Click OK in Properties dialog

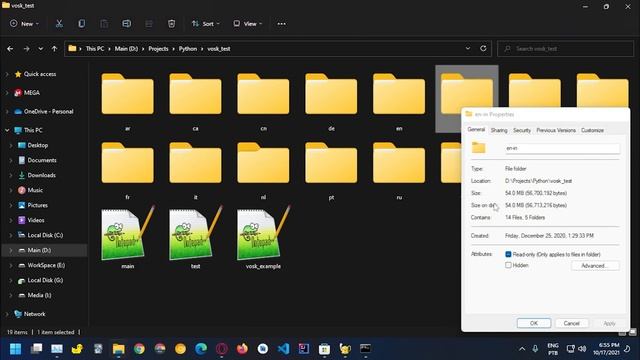point(534,323)
